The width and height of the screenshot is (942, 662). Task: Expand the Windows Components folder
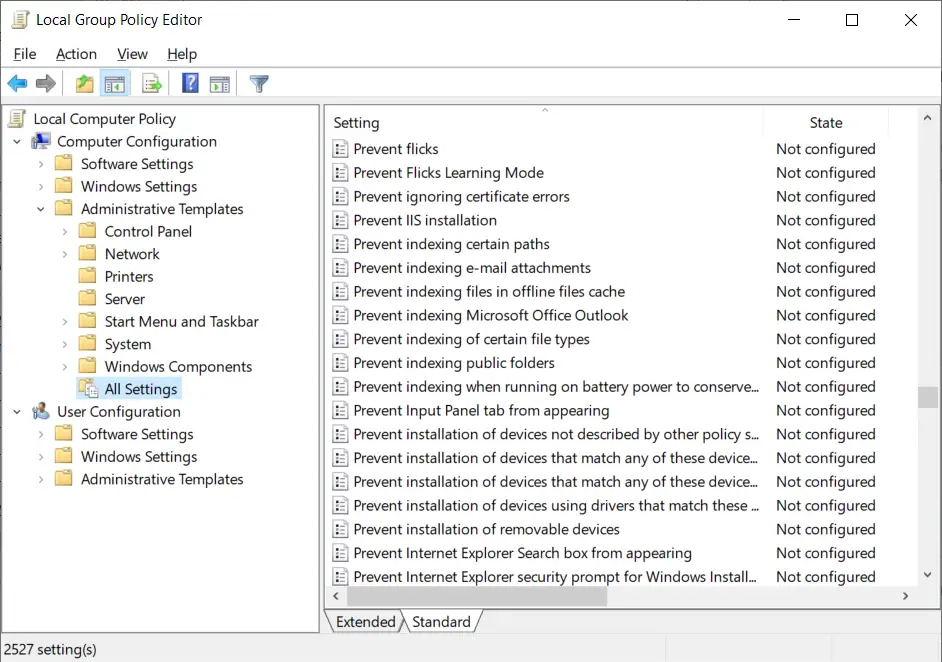click(65, 367)
